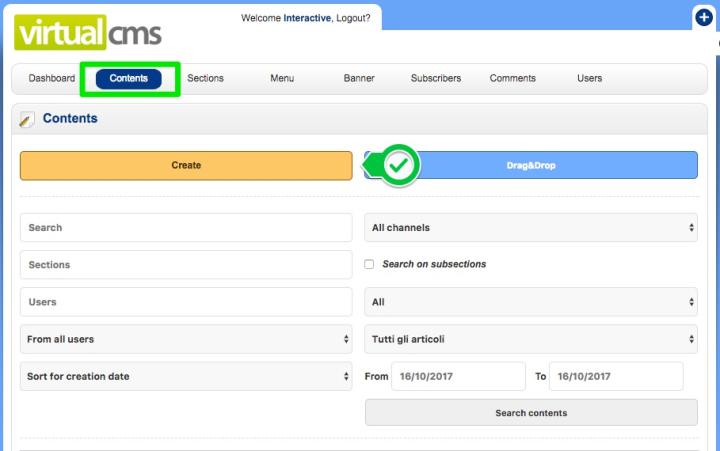The image size is (720, 451).
Task: Expand the From all users dropdown
Action: [186, 339]
